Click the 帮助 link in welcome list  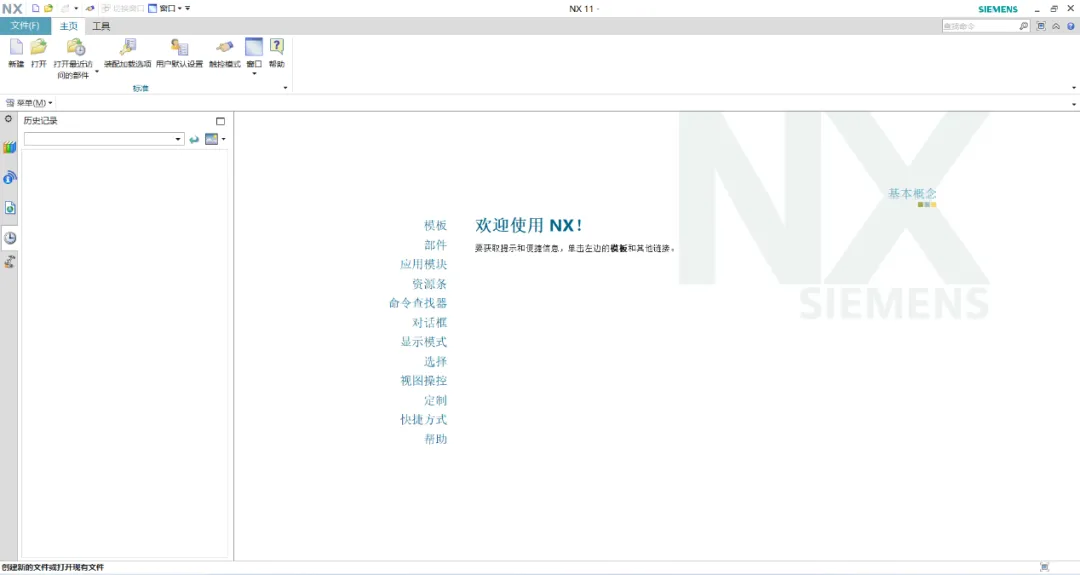435,439
